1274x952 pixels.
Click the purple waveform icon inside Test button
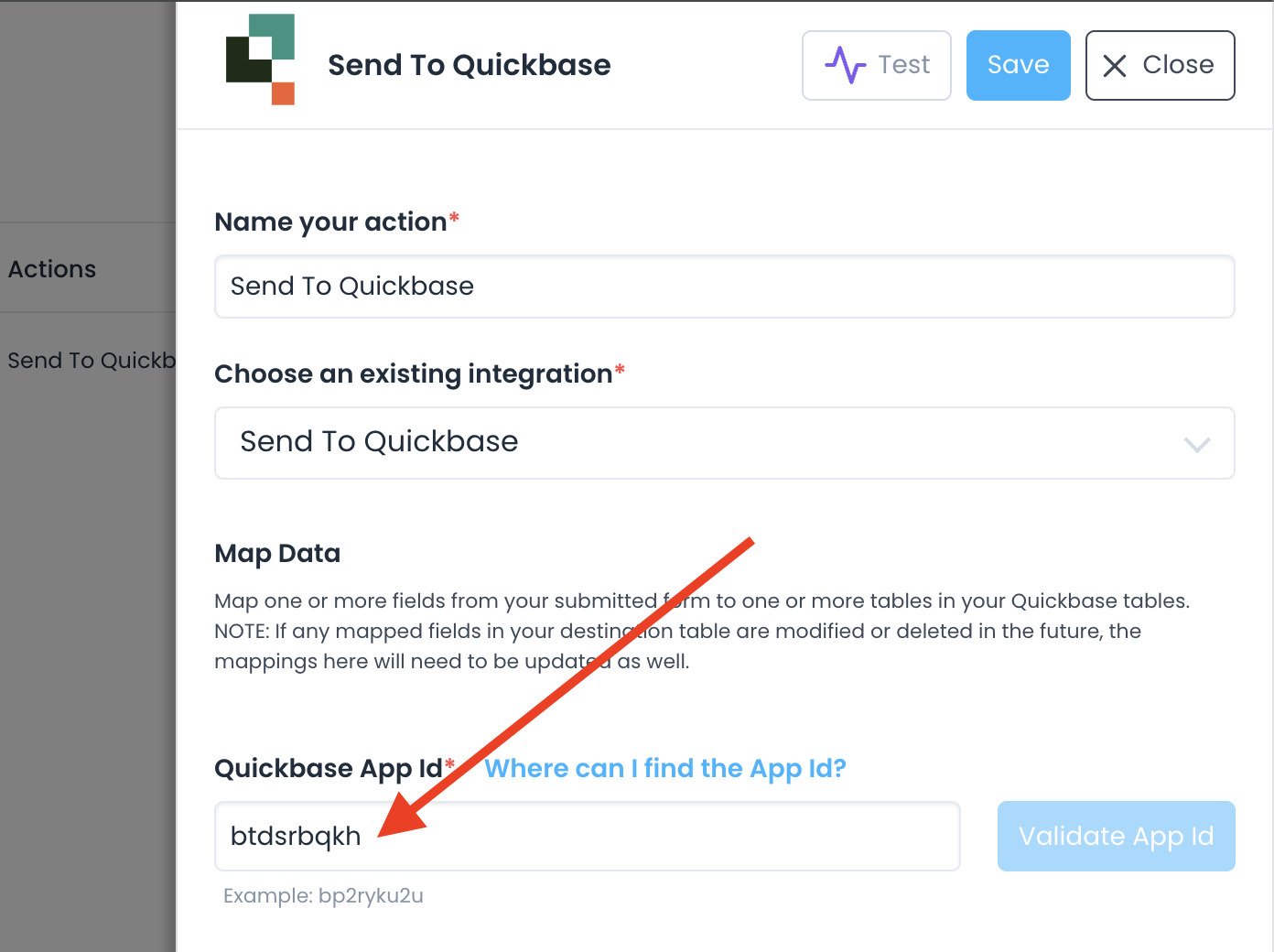[x=847, y=65]
